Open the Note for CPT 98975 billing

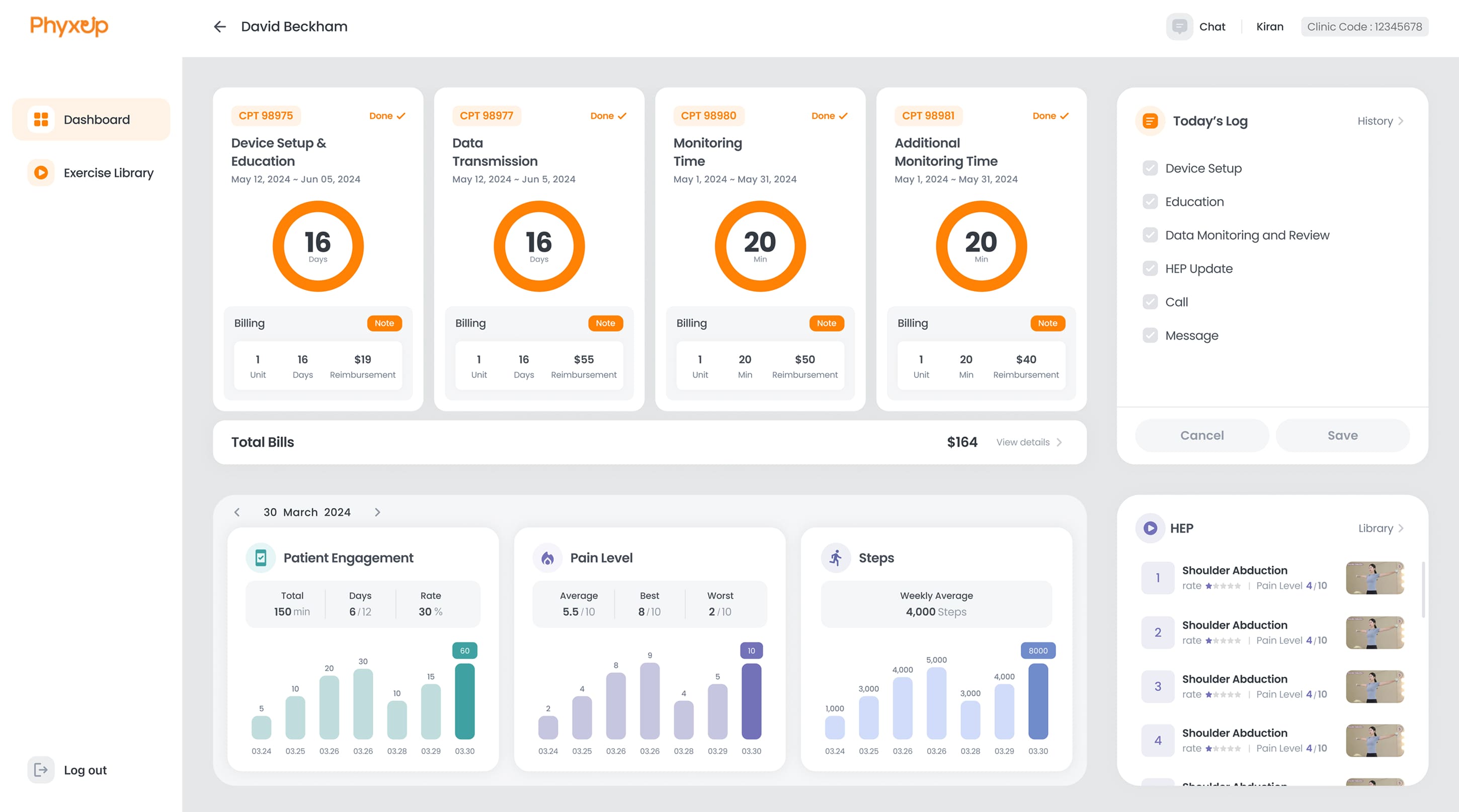coord(384,323)
